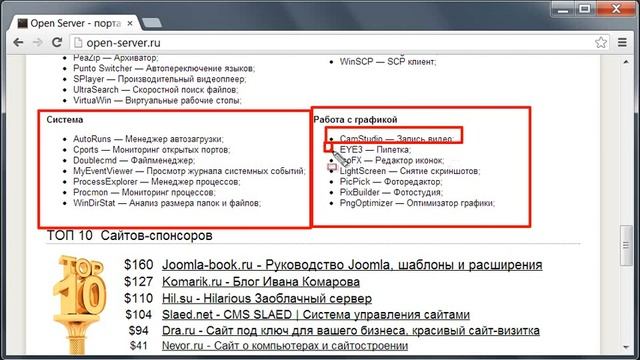This screenshot has width=640, height=360.
Task: Click the Работа с графикой heading
Action: pos(355,120)
